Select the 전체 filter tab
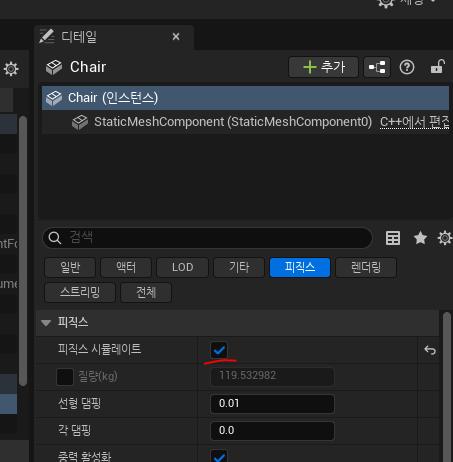This screenshot has width=453, height=462. [146, 292]
